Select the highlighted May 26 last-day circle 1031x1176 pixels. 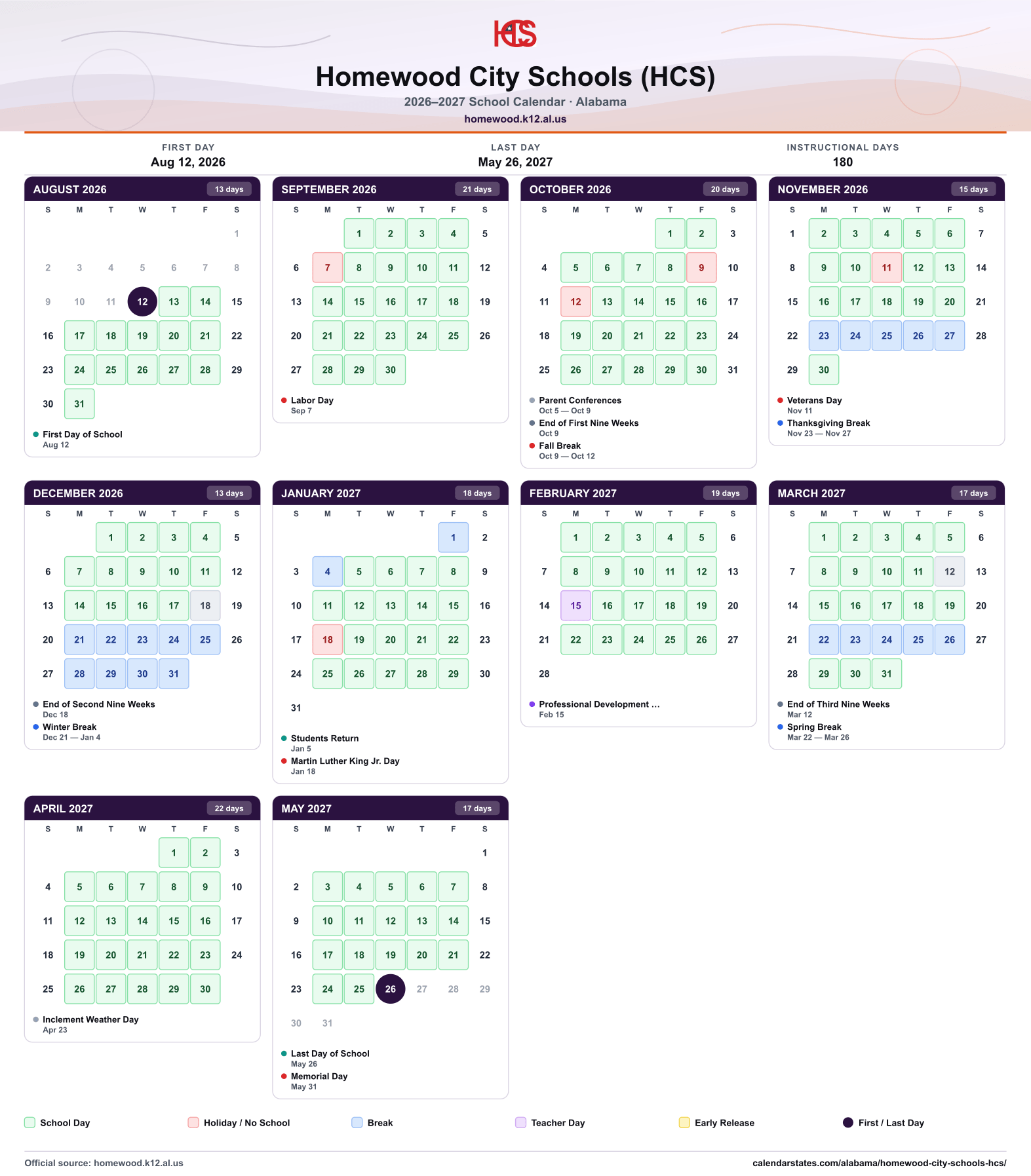[x=391, y=989]
